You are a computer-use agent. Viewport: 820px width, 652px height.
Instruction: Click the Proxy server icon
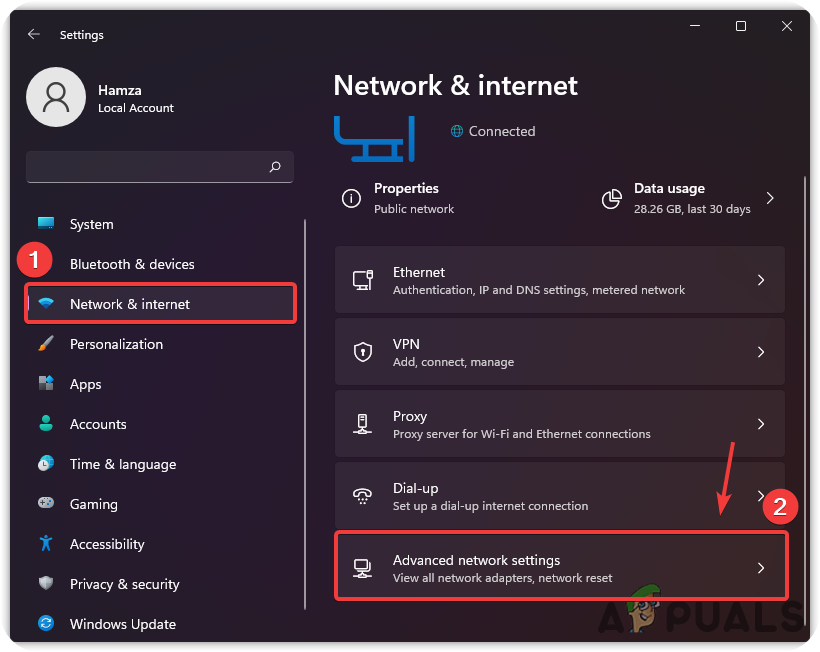click(363, 424)
